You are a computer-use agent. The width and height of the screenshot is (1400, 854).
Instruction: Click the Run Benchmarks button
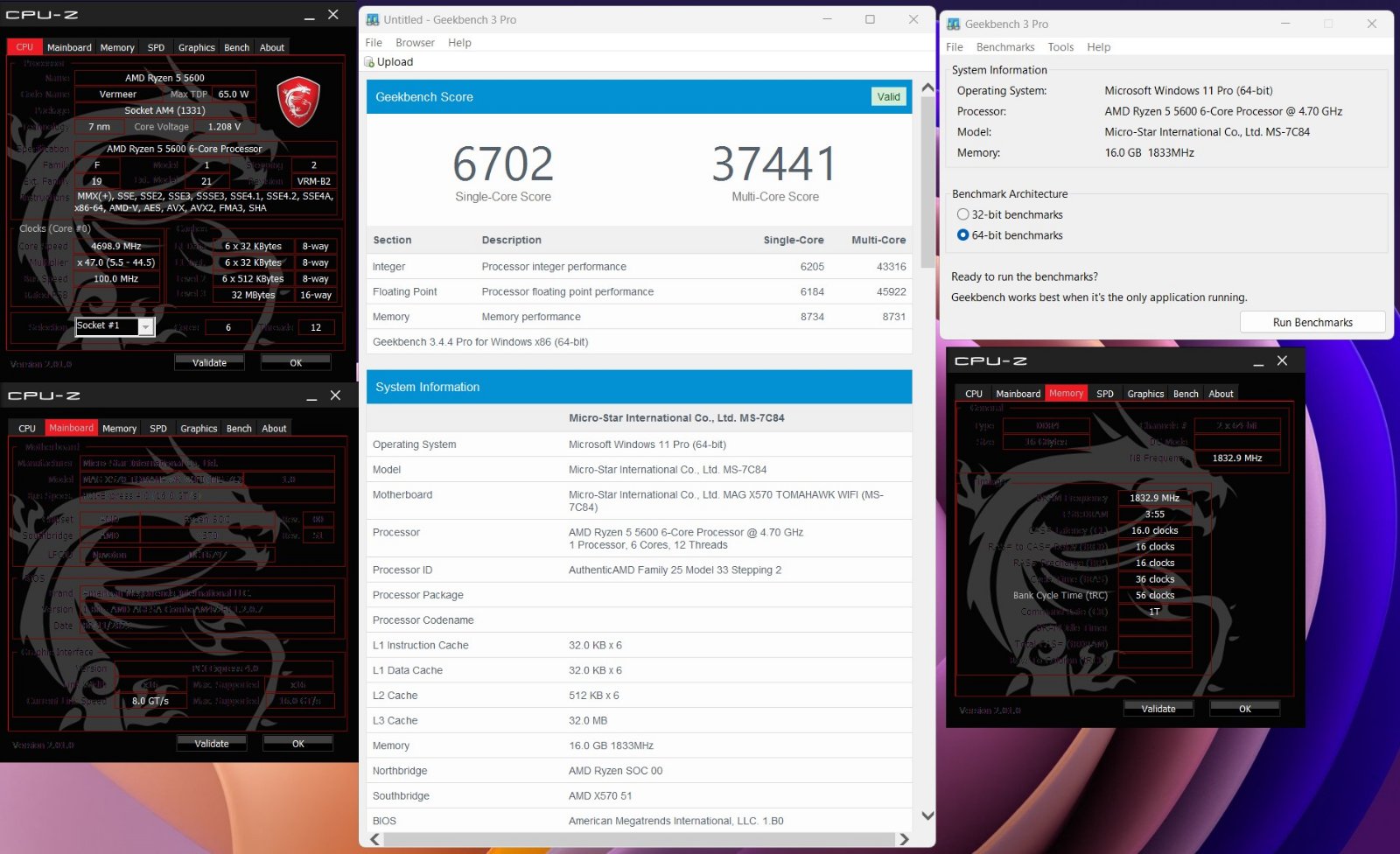(1312, 322)
